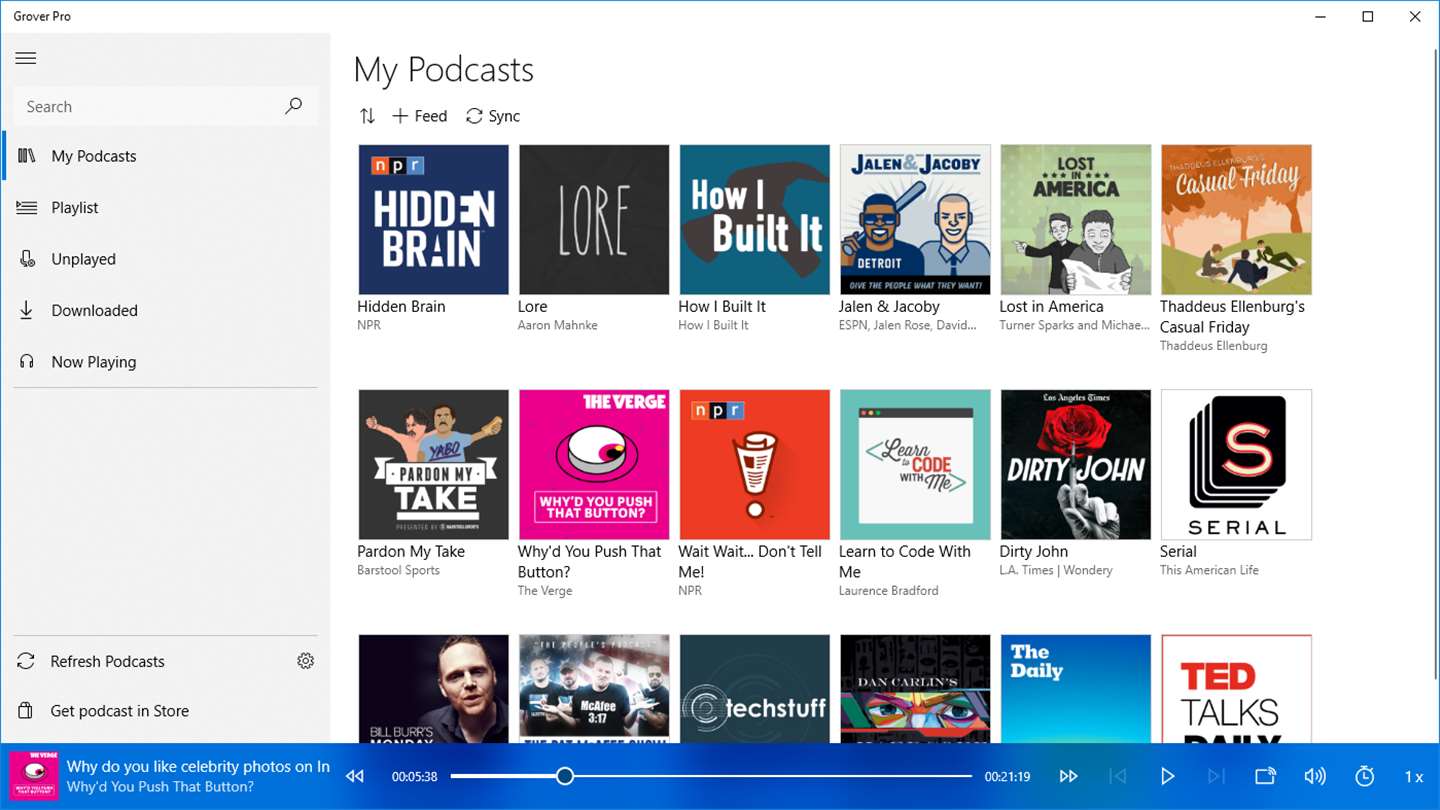Image resolution: width=1440 pixels, height=810 pixels.
Task: Fast forward the current episode
Action: [1068, 776]
